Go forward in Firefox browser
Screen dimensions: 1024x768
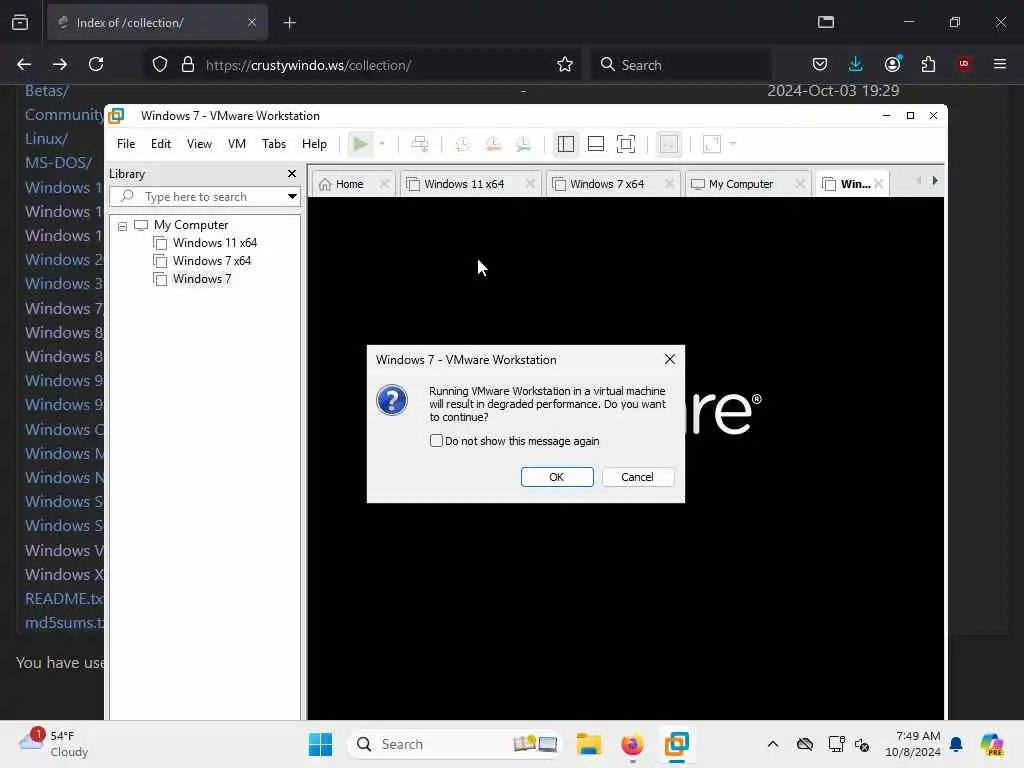click(x=59, y=64)
